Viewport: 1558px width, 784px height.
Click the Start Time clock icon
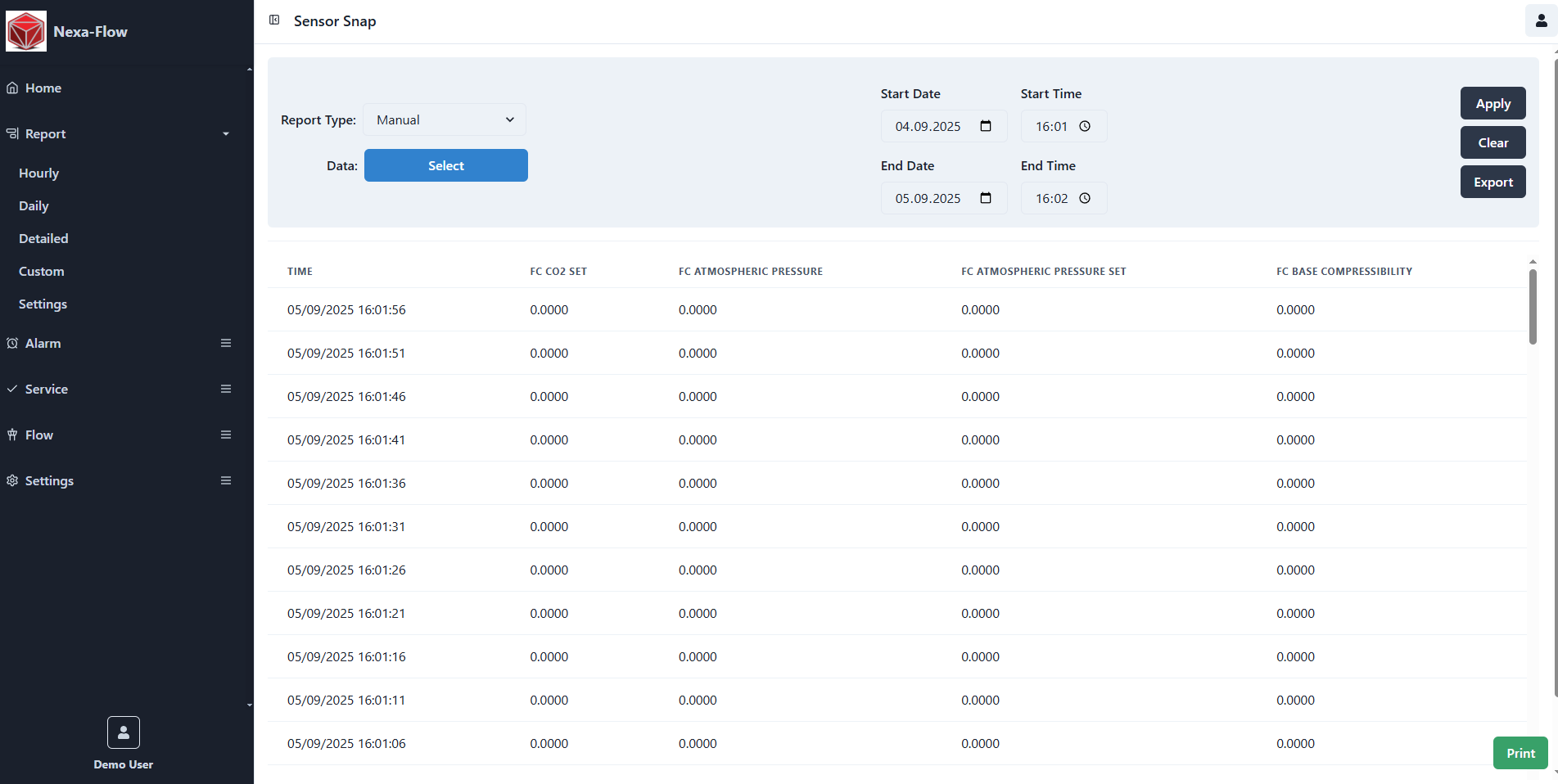(x=1085, y=126)
